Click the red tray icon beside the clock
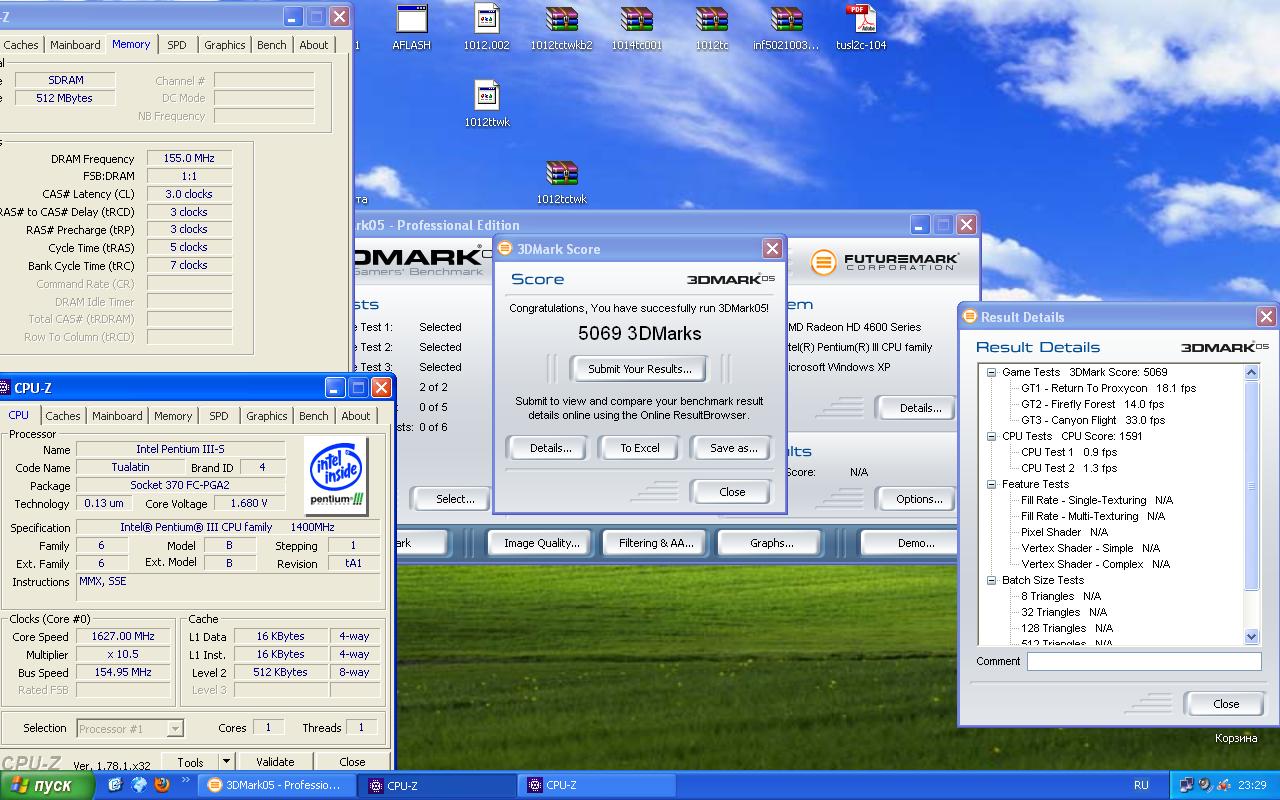The image size is (1280, 800). pyautogui.click(x=1223, y=785)
